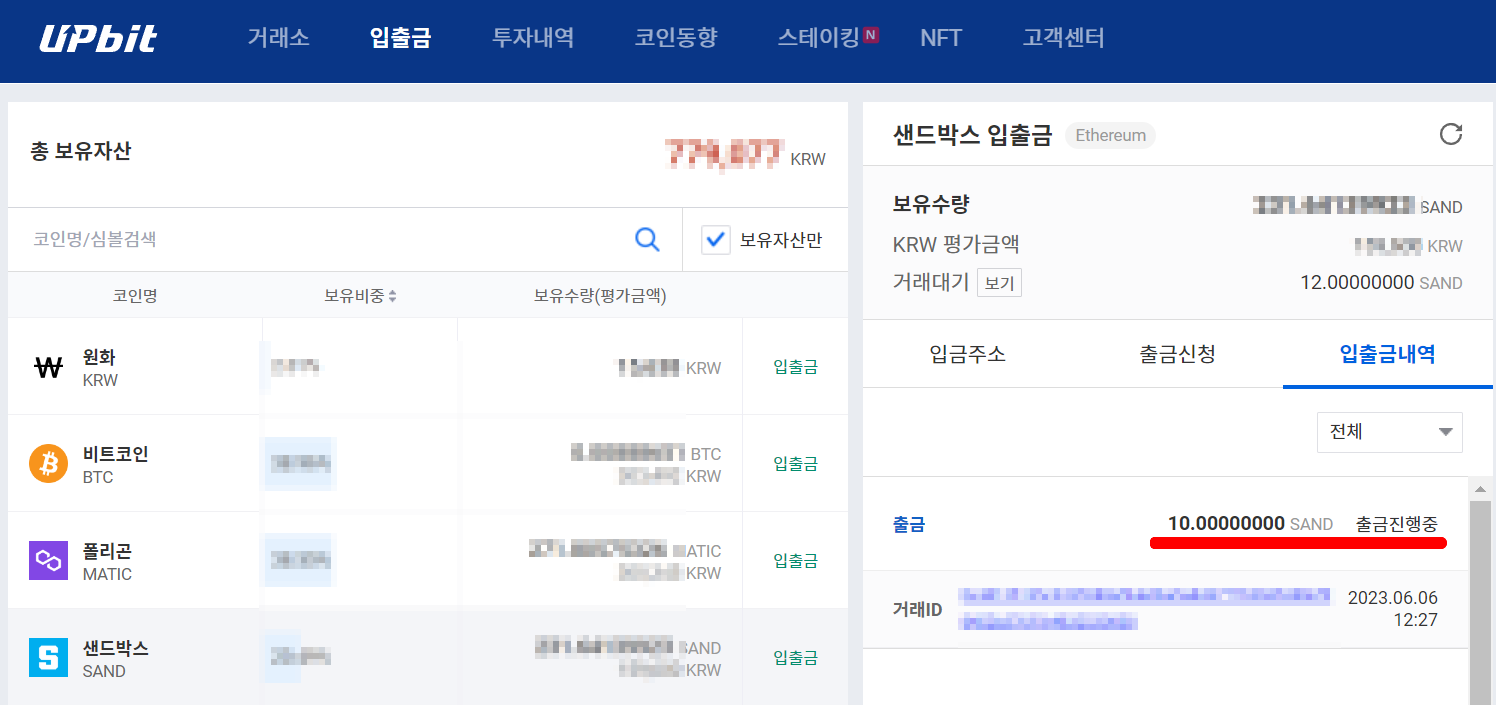The image size is (1496, 705).
Task: Open the 고객센터 menu
Action: [1064, 38]
